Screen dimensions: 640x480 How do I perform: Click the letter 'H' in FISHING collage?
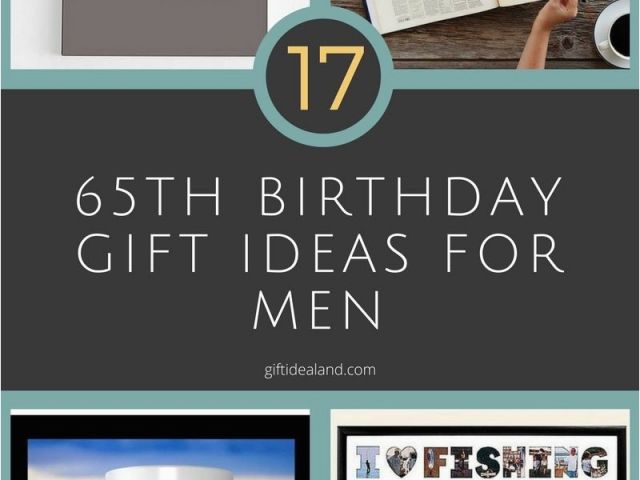tap(516, 462)
